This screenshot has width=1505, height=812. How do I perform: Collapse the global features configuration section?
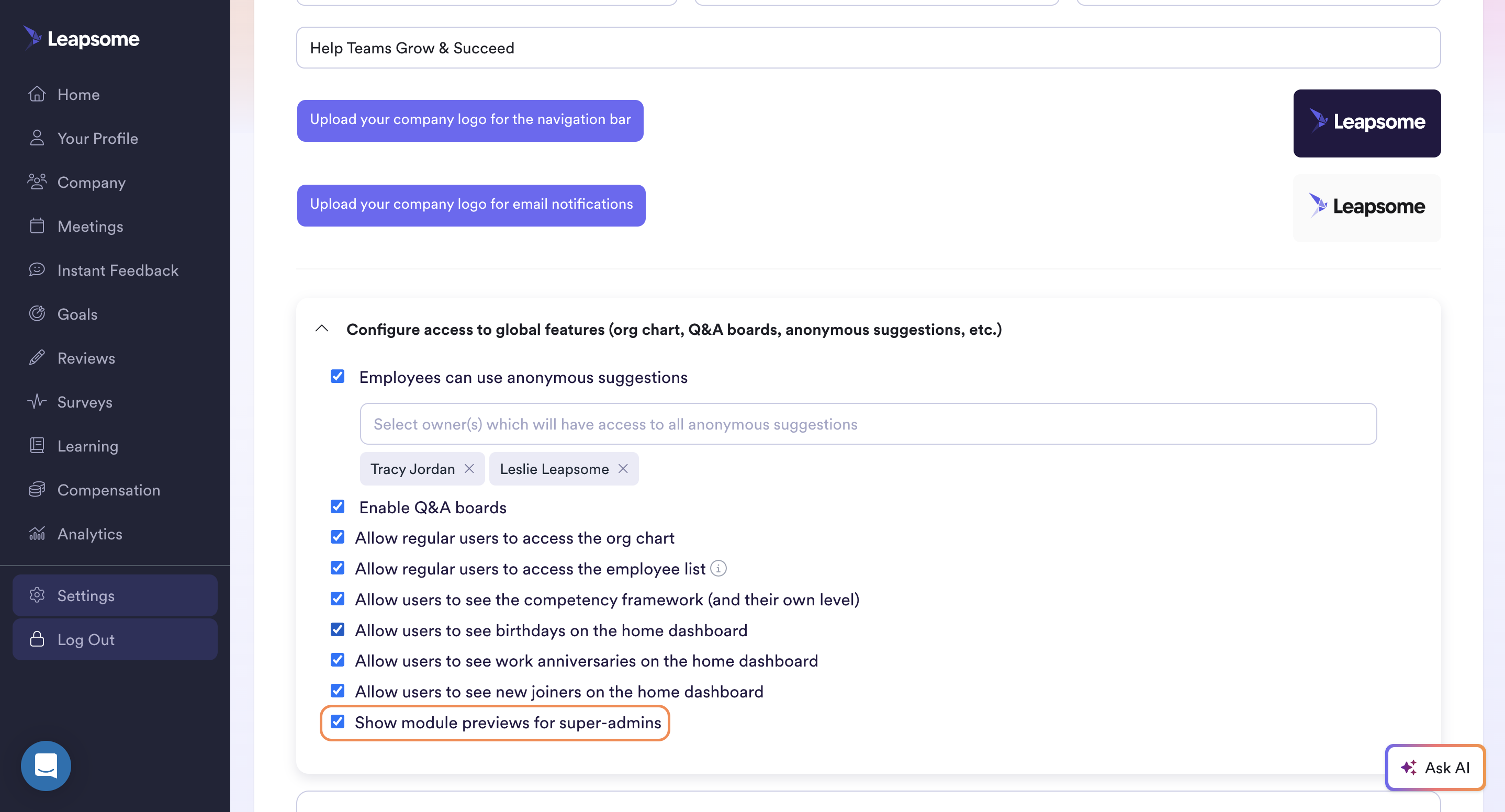(322, 328)
